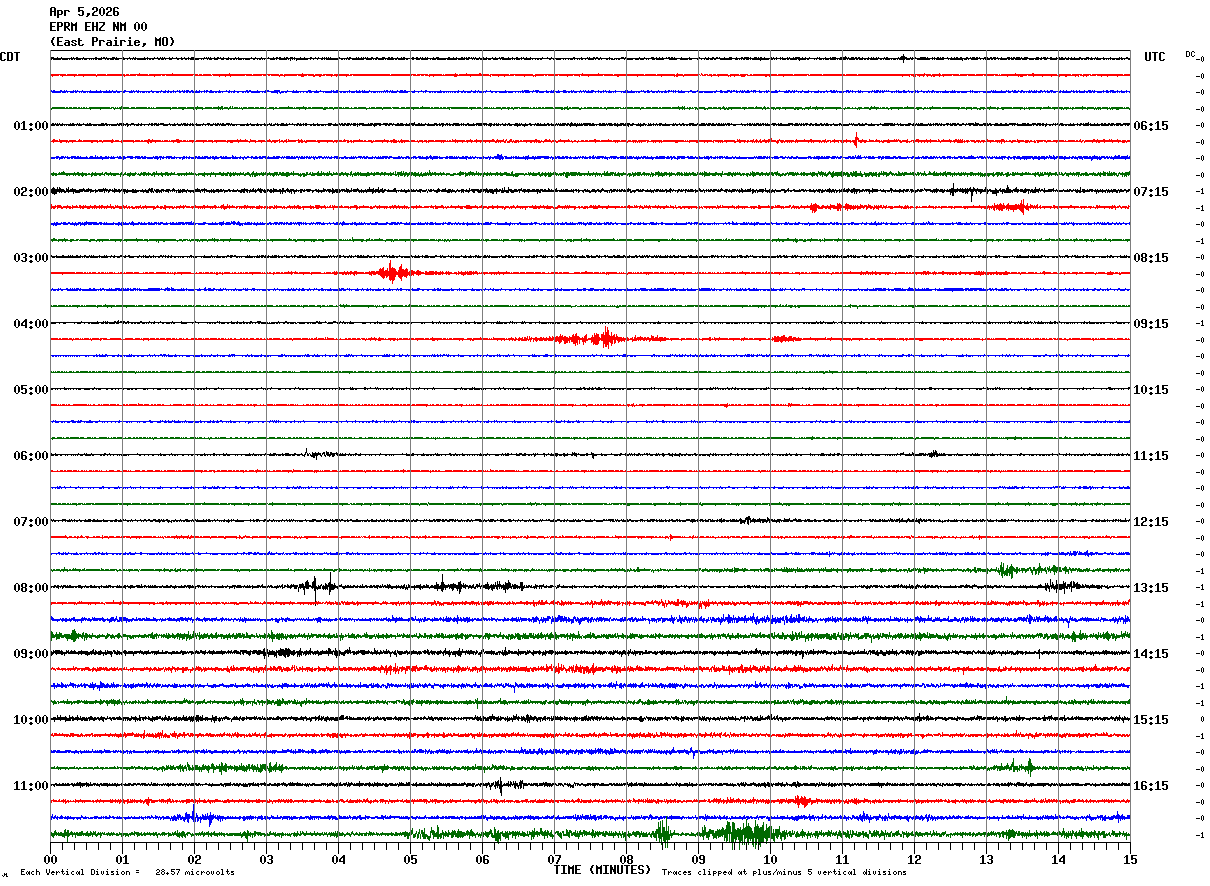Click minute tick label '10' on x-axis
The width and height of the screenshot is (1210, 886).
tap(770, 859)
